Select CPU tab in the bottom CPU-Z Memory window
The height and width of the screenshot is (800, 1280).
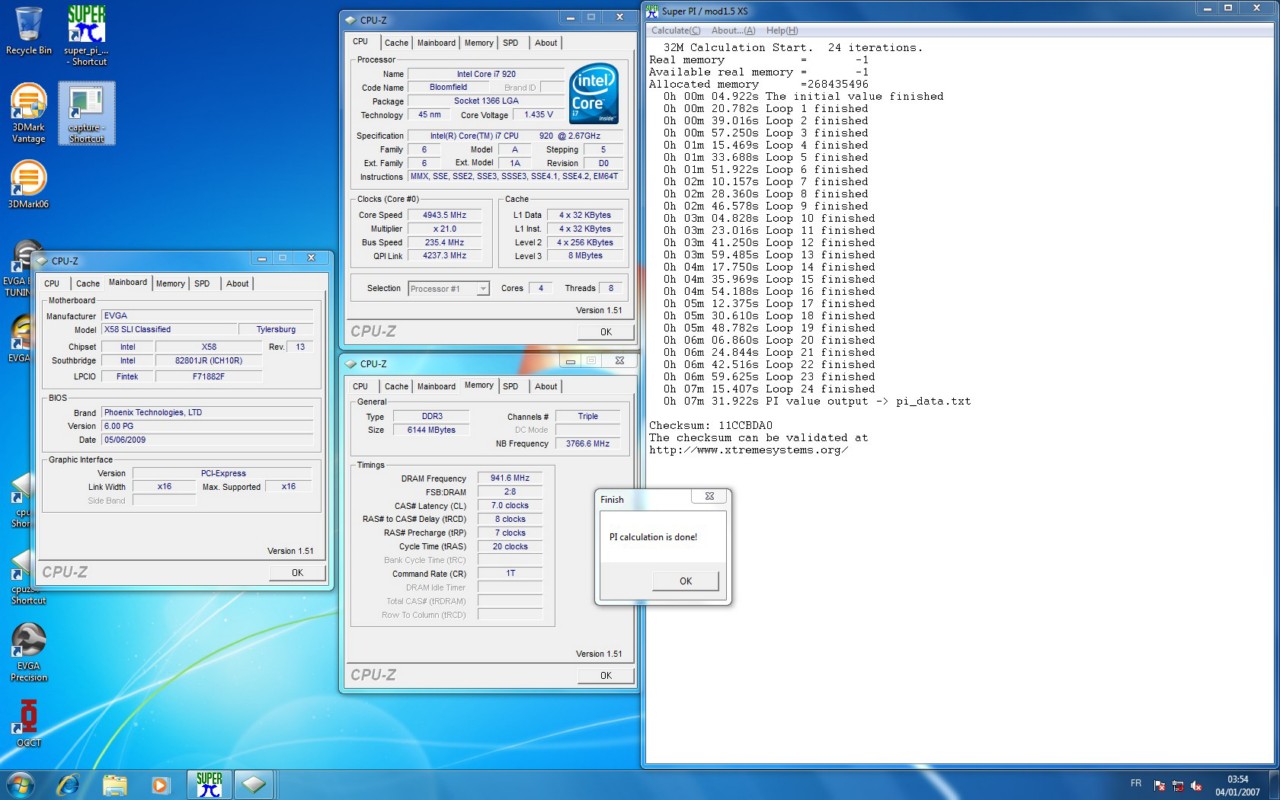pos(360,387)
